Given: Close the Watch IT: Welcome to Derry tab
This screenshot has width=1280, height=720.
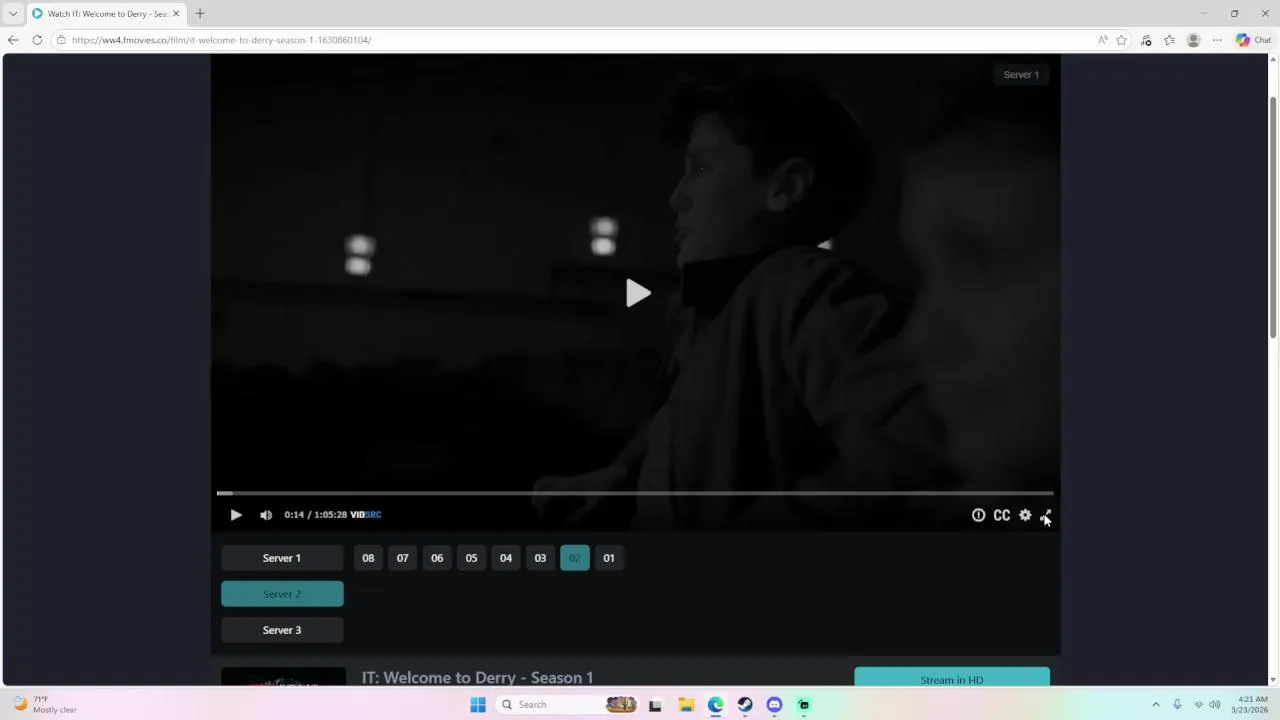Looking at the screenshot, I should tap(176, 14).
